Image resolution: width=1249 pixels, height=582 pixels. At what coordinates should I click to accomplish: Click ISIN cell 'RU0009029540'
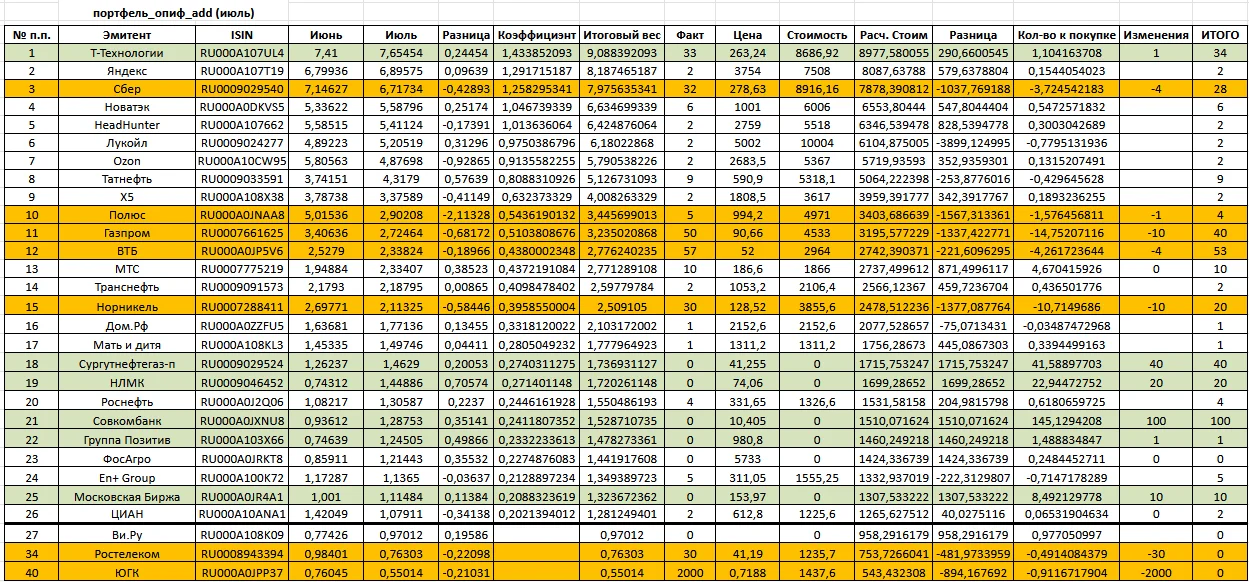[x=240, y=89]
